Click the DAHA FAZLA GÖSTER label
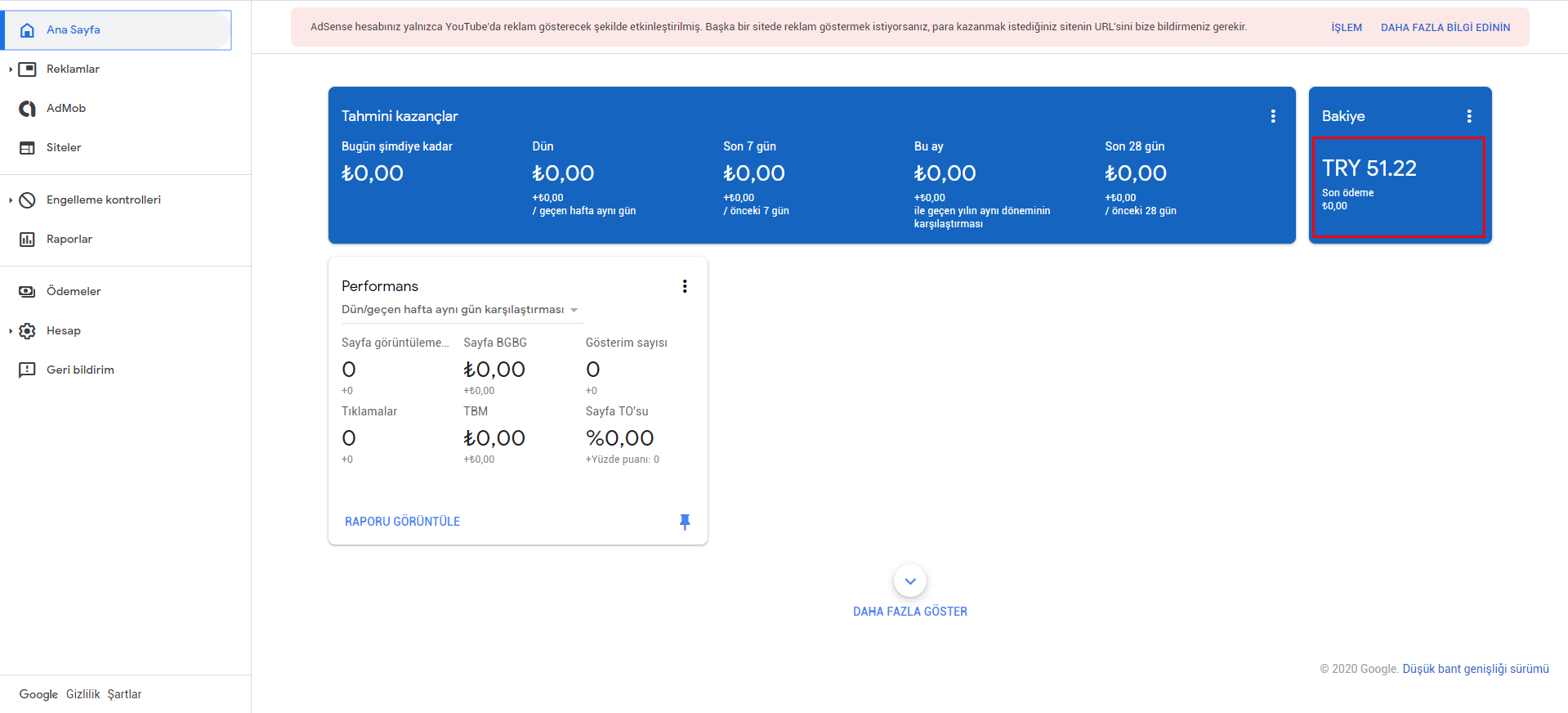1568x713 pixels. point(910,612)
